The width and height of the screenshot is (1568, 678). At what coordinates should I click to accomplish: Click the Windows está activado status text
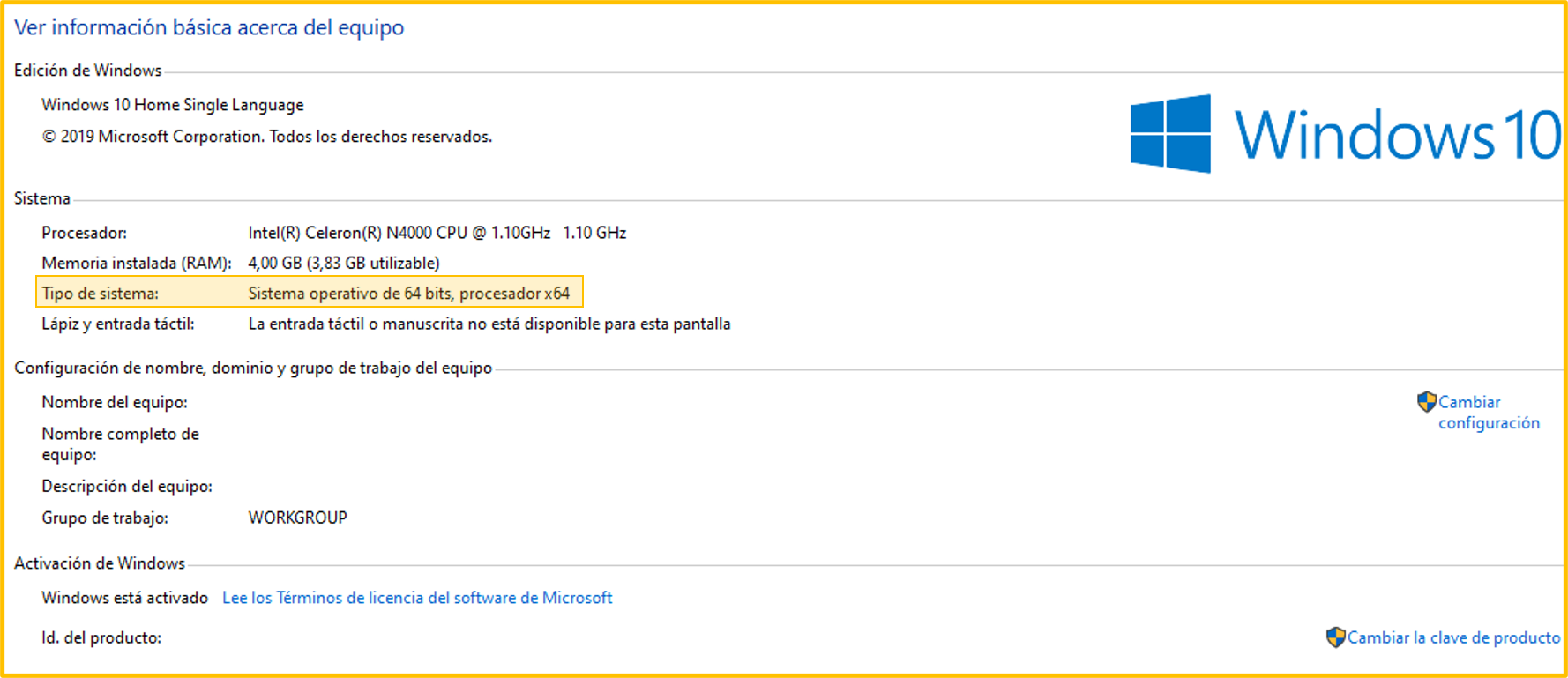(124, 598)
